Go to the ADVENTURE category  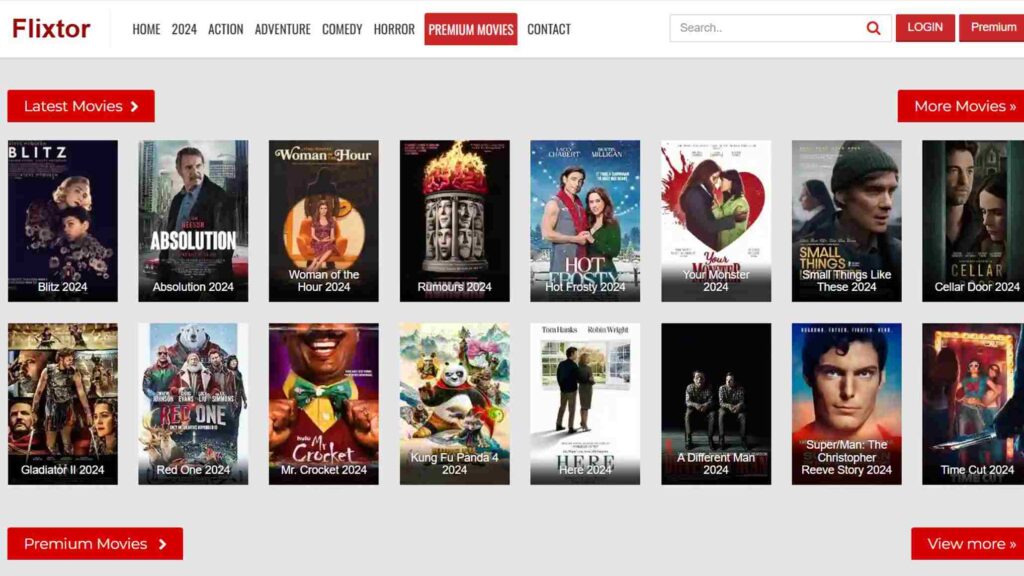[283, 29]
